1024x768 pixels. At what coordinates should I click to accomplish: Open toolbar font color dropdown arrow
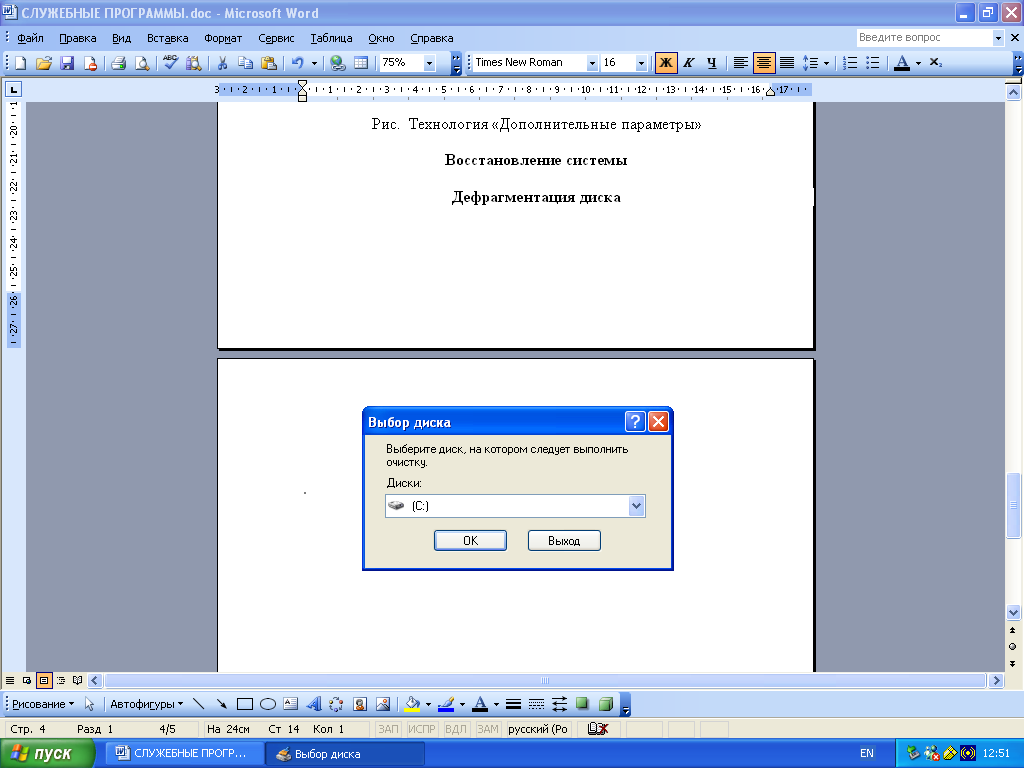point(918,63)
